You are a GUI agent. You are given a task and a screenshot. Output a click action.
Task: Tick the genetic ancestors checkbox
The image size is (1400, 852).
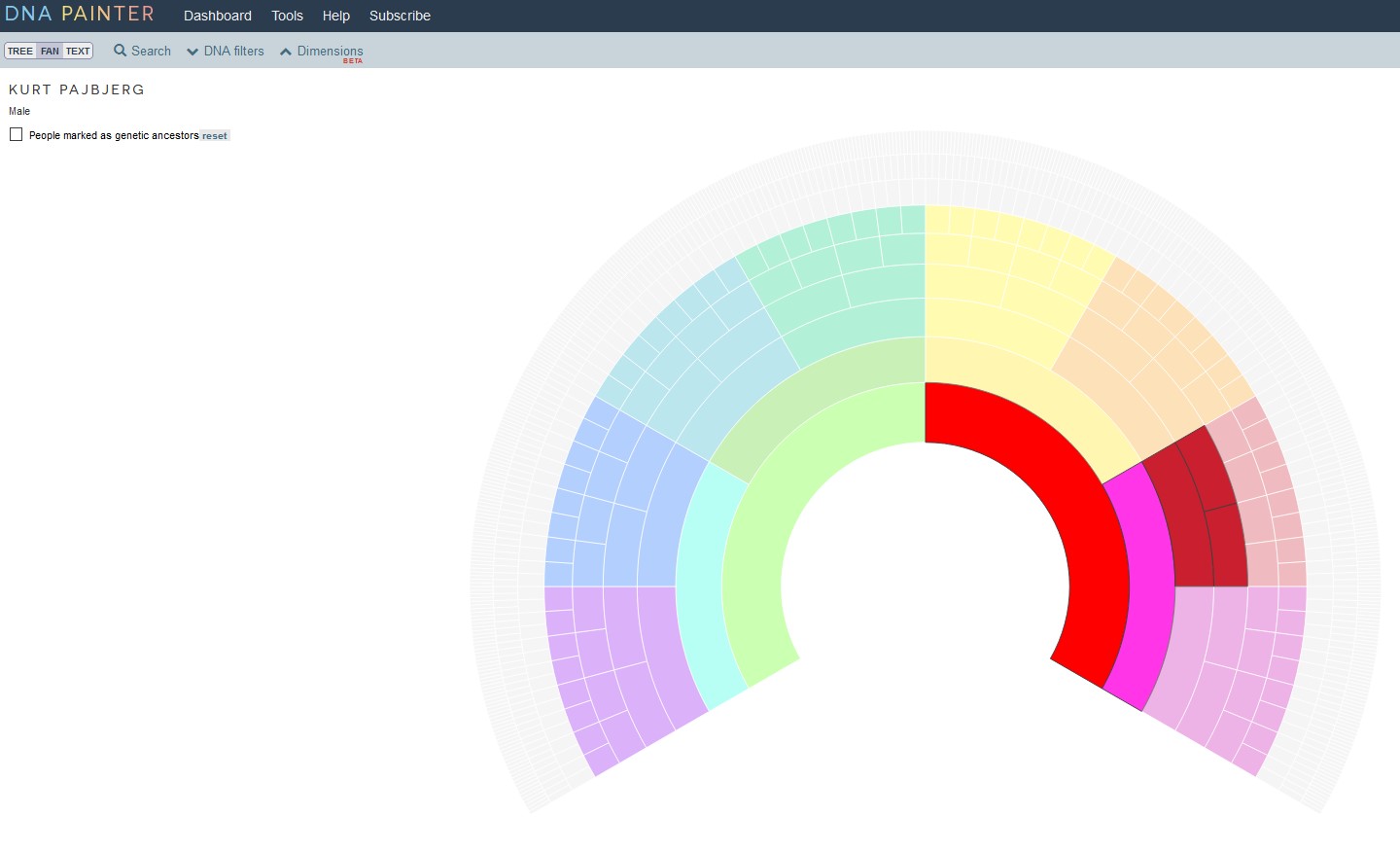(x=17, y=135)
